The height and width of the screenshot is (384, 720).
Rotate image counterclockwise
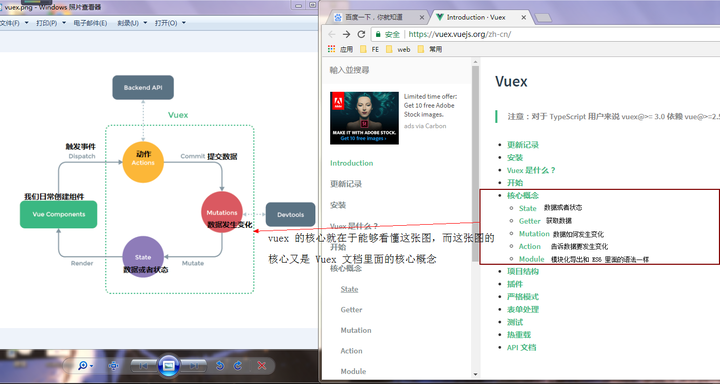(x=219, y=366)
